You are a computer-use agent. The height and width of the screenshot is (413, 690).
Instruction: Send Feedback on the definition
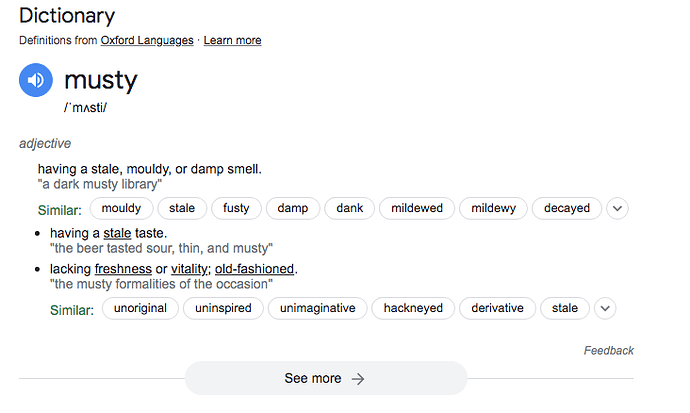tap(609, 351)
